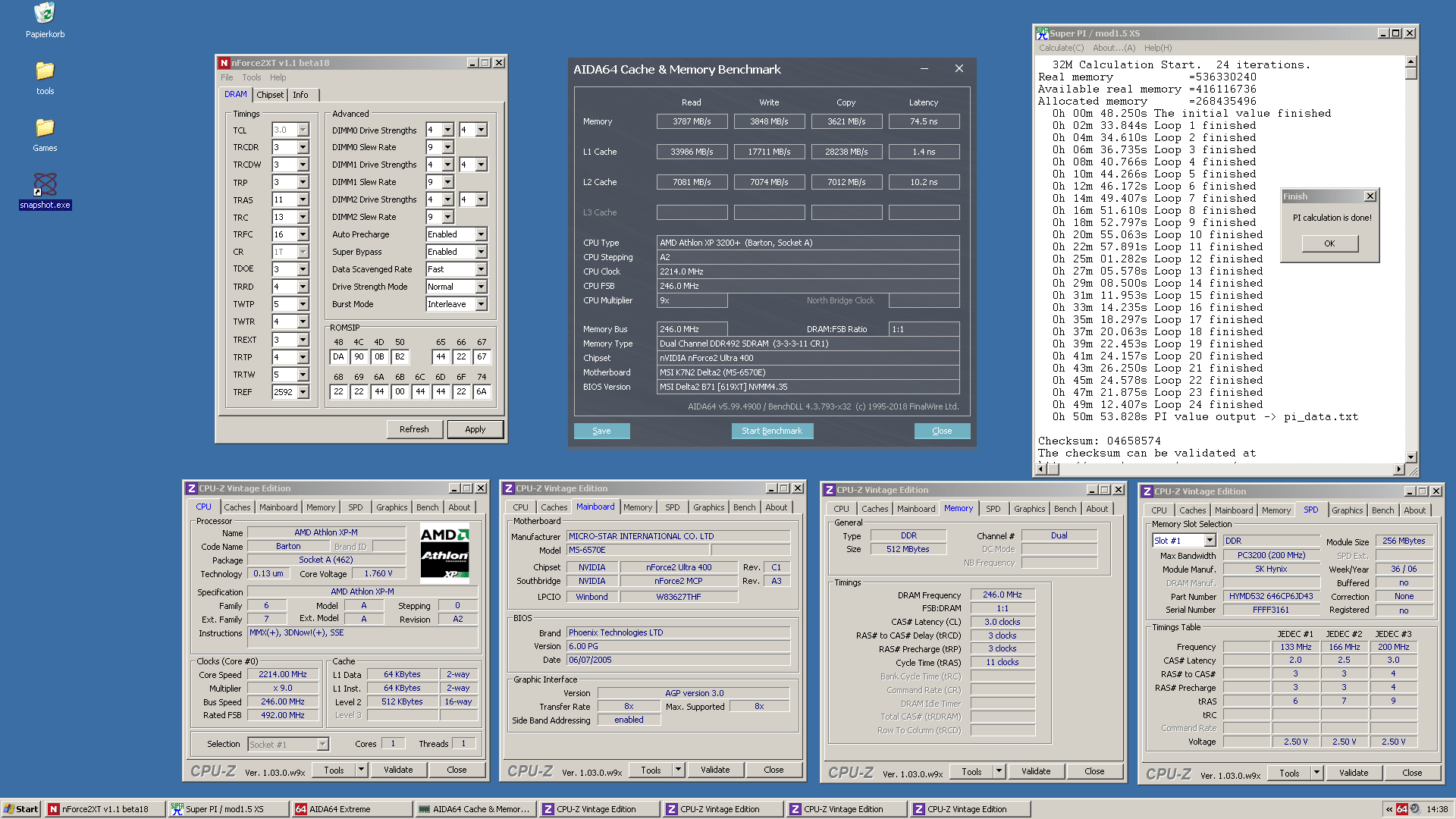Viewport: 1456px width, 819px height.
Task: Click the ROMSIP DA value field
Action: [x=338, y=356]
